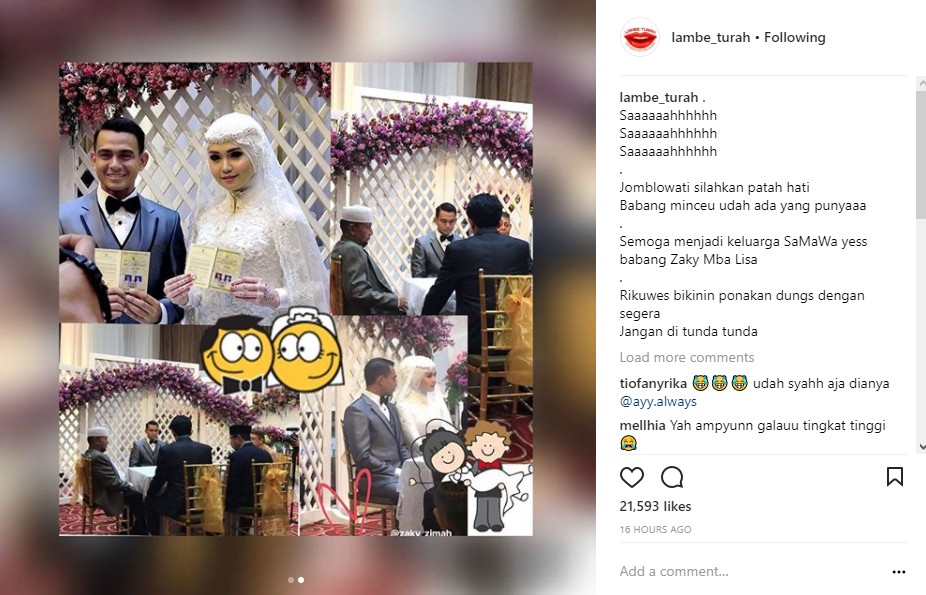Visit the @ayy.always mention link

(658, 401)
